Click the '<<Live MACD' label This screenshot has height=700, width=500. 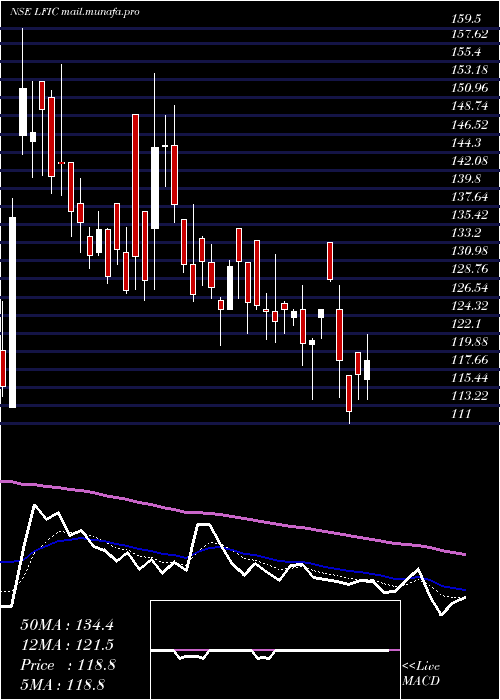421,674
